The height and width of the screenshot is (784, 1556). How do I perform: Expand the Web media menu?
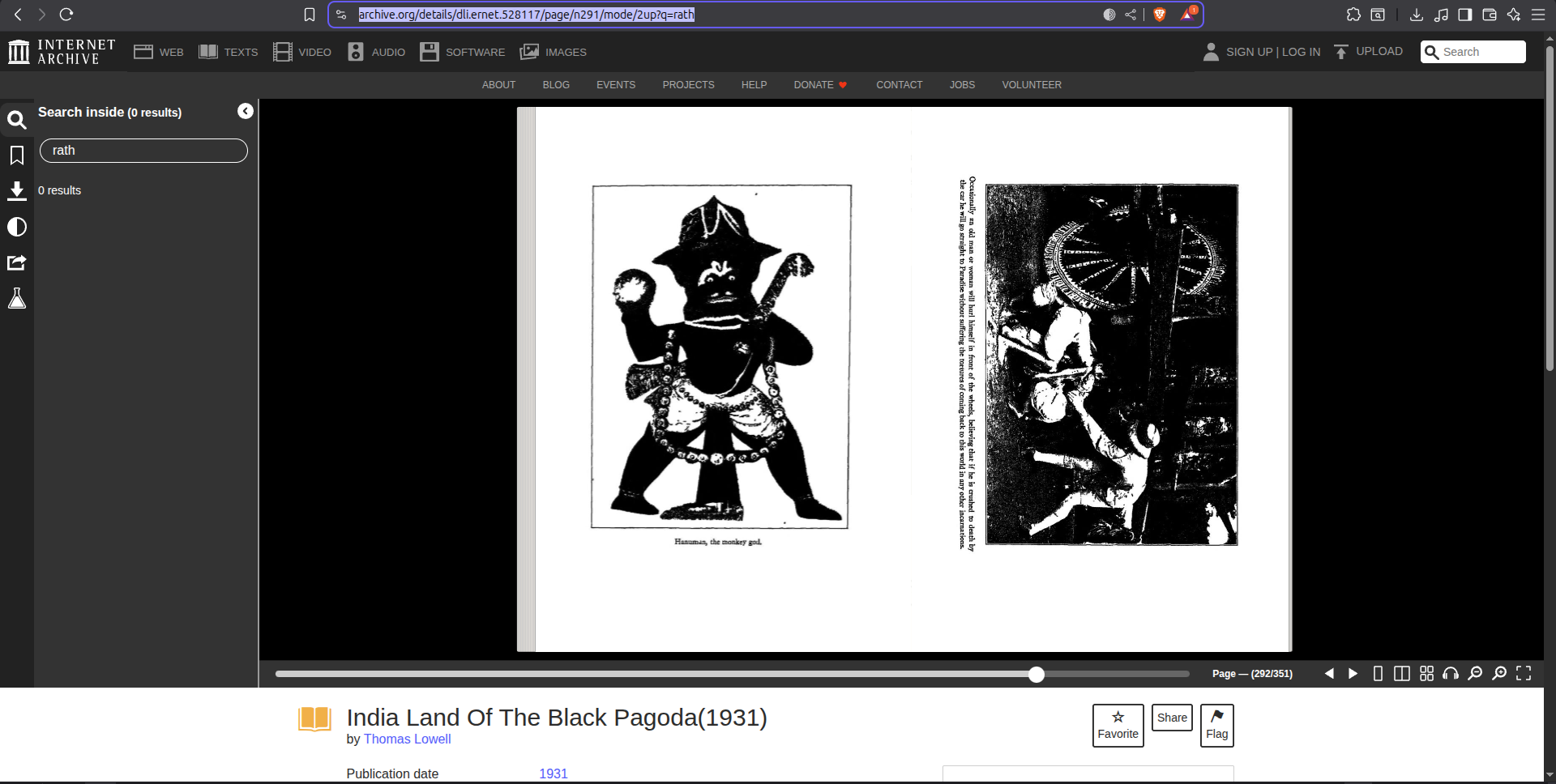click(x=159, y=52)
